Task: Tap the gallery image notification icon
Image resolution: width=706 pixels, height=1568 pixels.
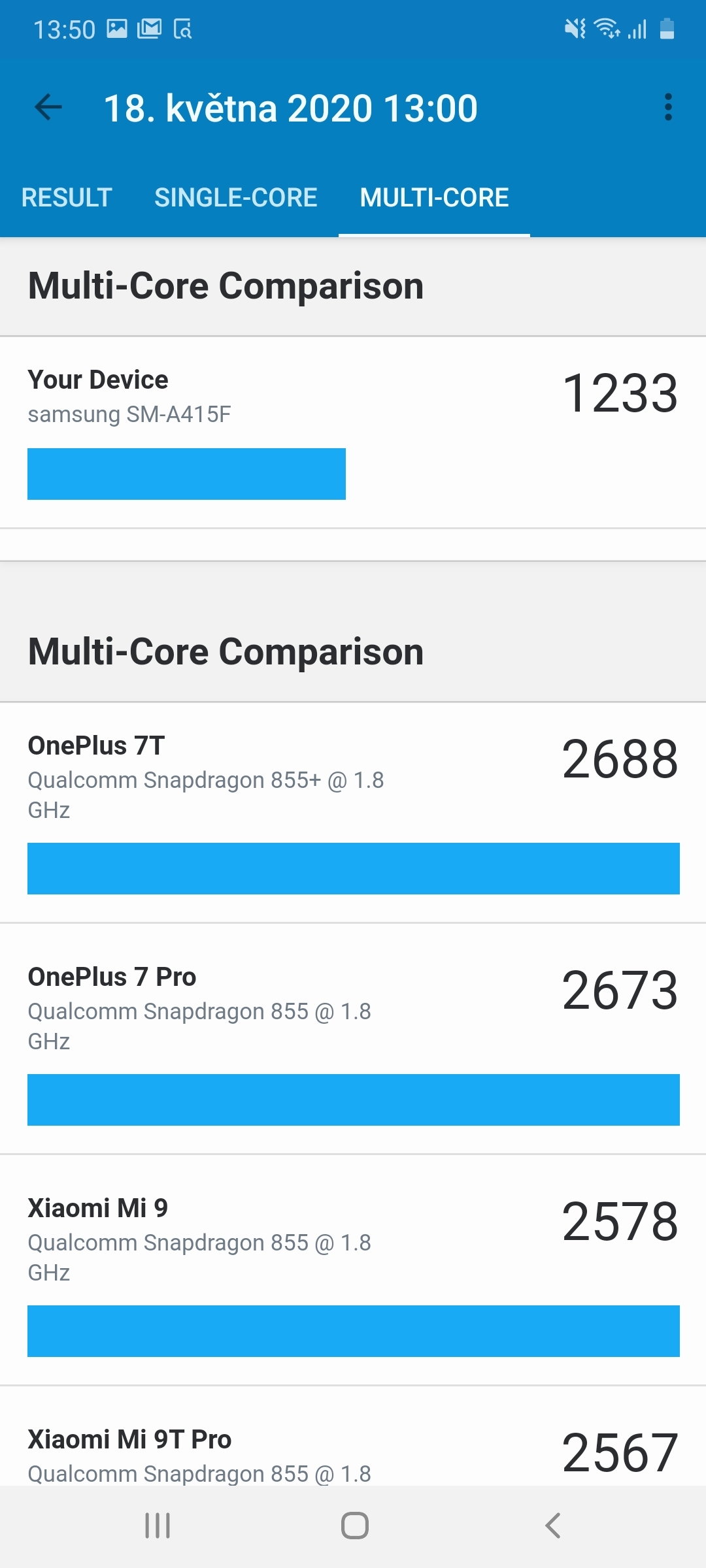Action: [117, 29]
